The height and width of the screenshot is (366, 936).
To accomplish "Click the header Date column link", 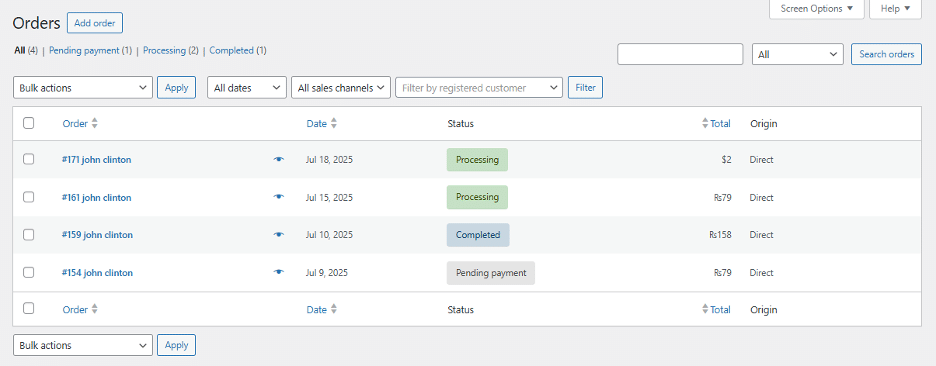I will coord(316,124).
